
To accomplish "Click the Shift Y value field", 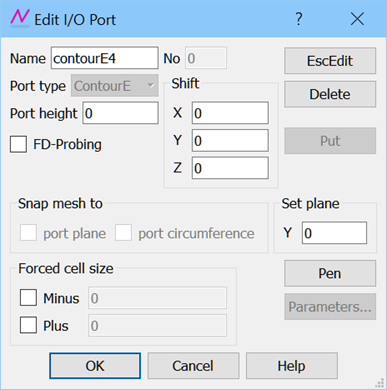I will tap(230, 141).
